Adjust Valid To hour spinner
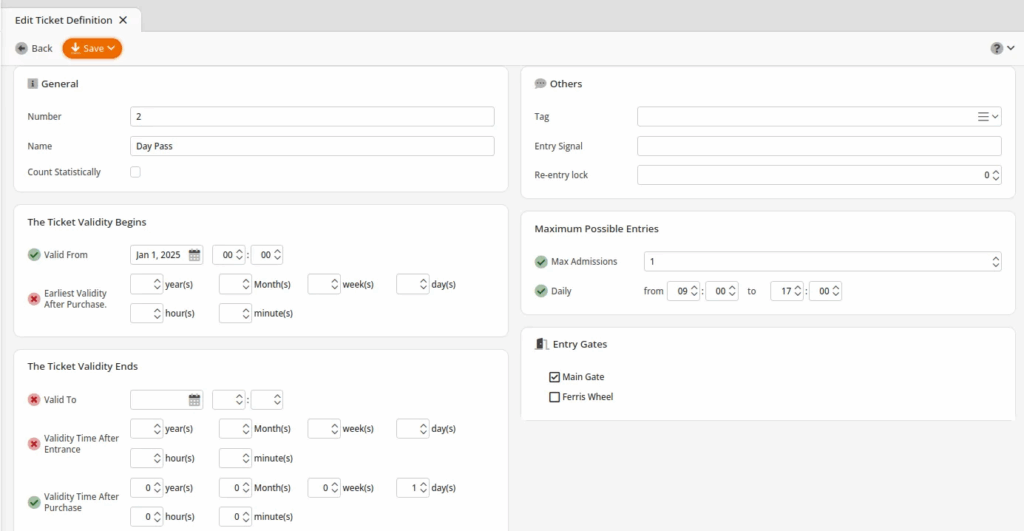 pyautogui.click(x=240, y=400)
